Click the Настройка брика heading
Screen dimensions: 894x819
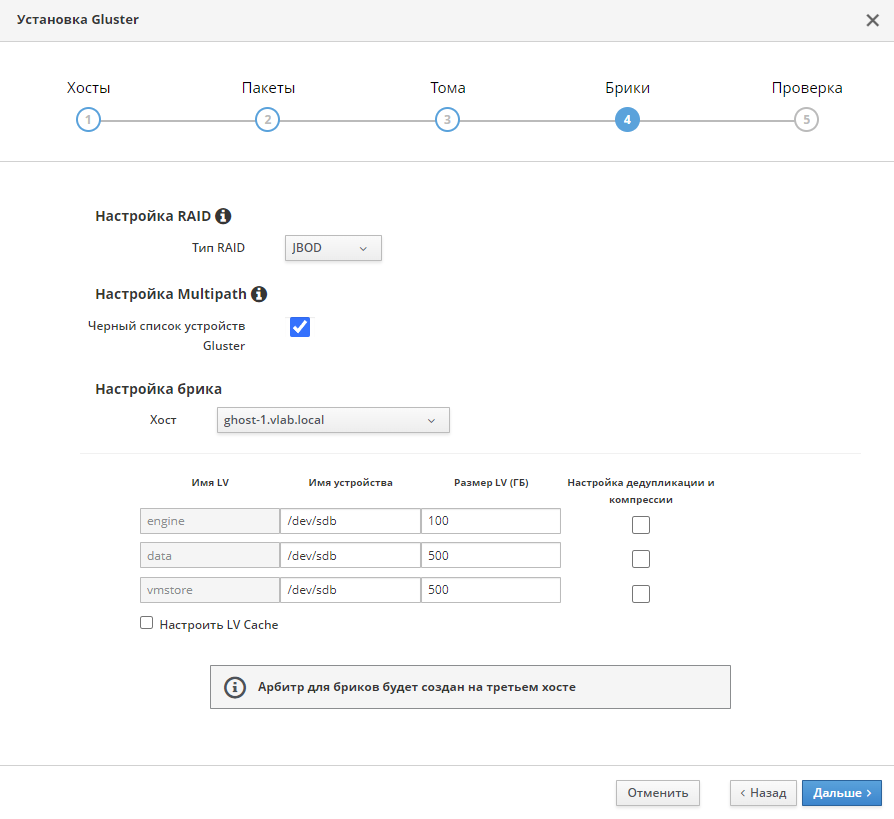(159, 389)
